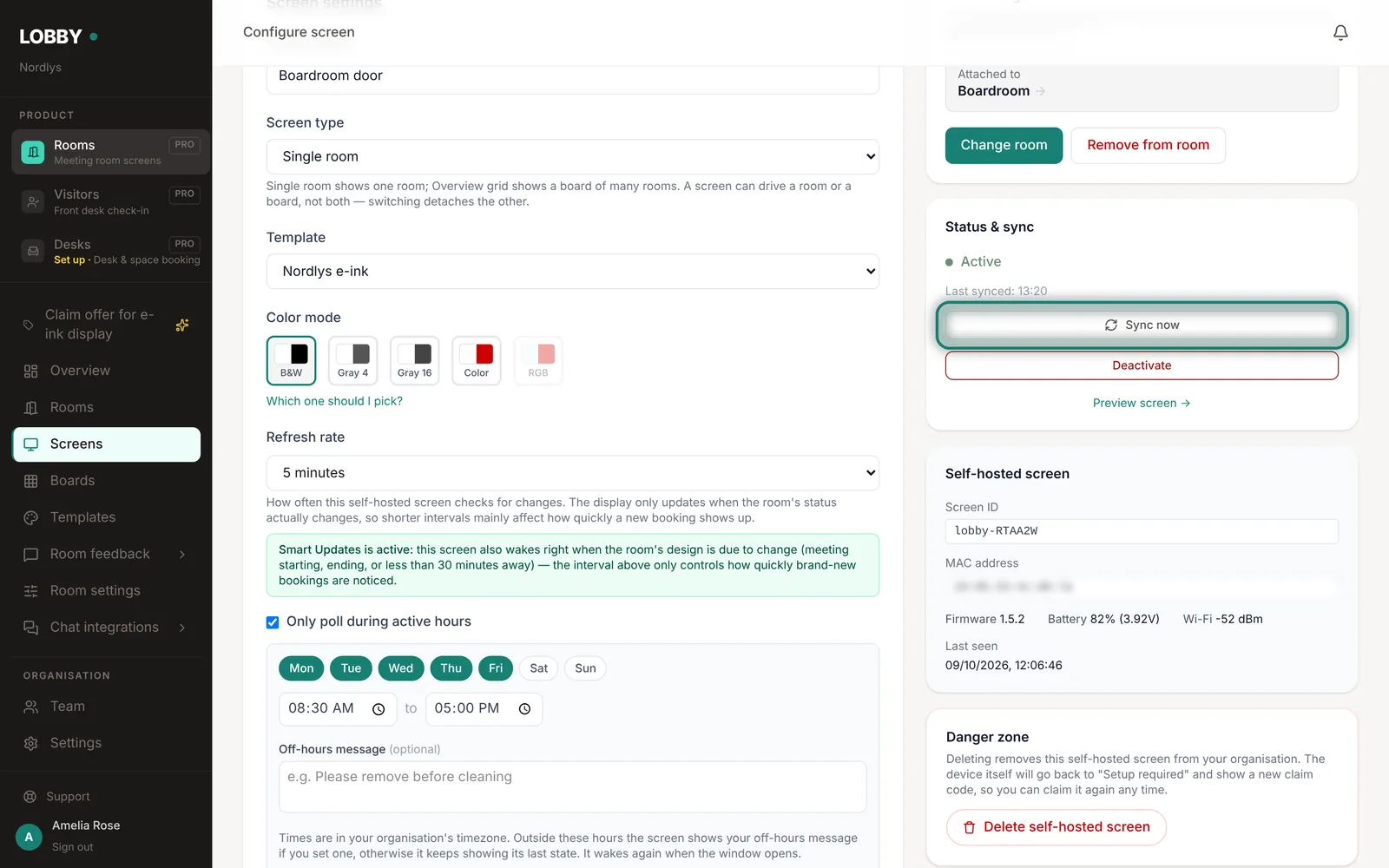Click the Change room button
Screen dimensions: 1389x868
[1004, 146]
